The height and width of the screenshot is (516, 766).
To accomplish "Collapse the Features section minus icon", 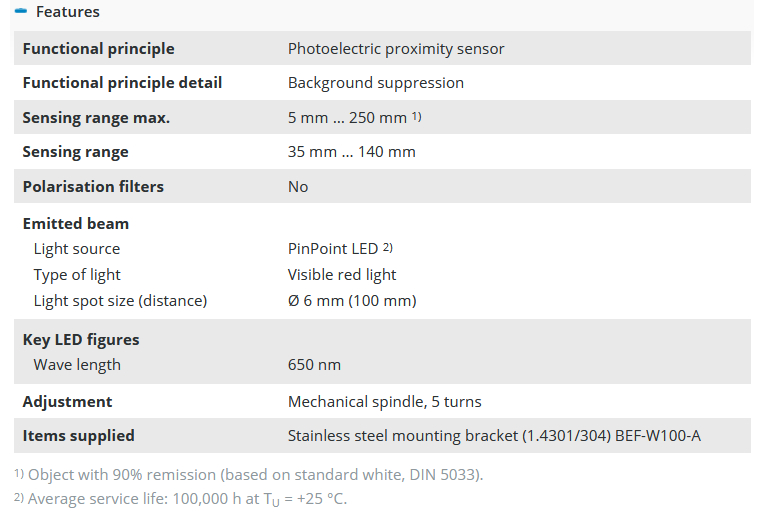I will click(x=21, y=12).
